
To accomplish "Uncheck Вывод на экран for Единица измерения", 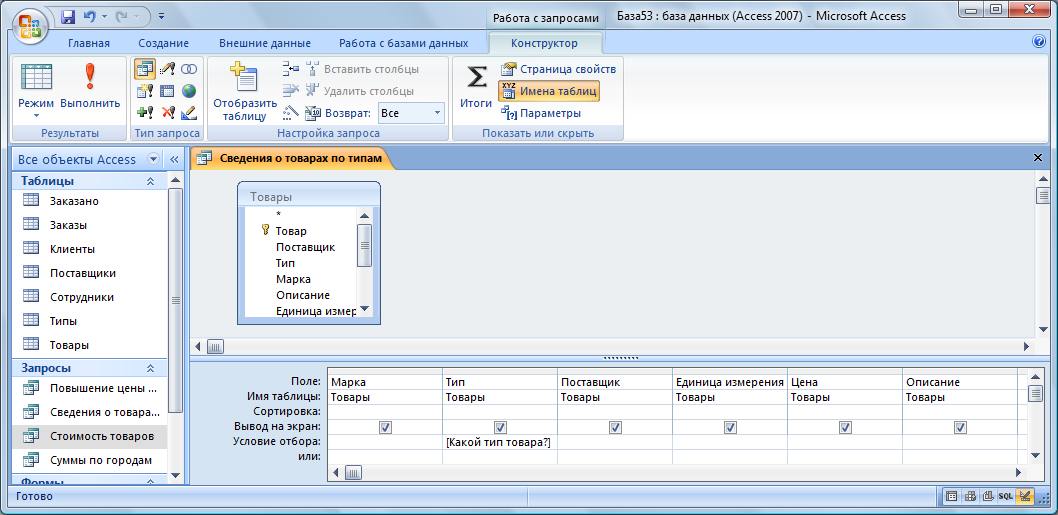I will click(730, 427).
